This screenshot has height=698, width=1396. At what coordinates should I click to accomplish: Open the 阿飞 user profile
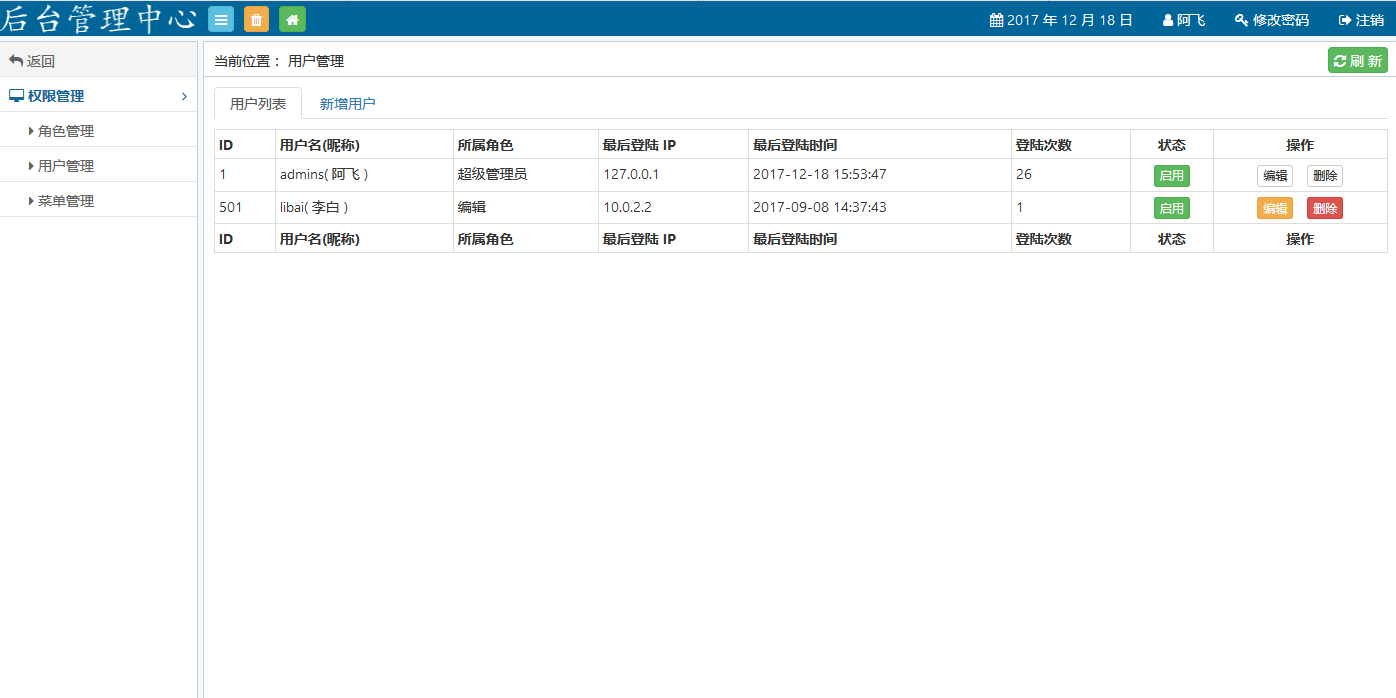(x=1184, y=20)
